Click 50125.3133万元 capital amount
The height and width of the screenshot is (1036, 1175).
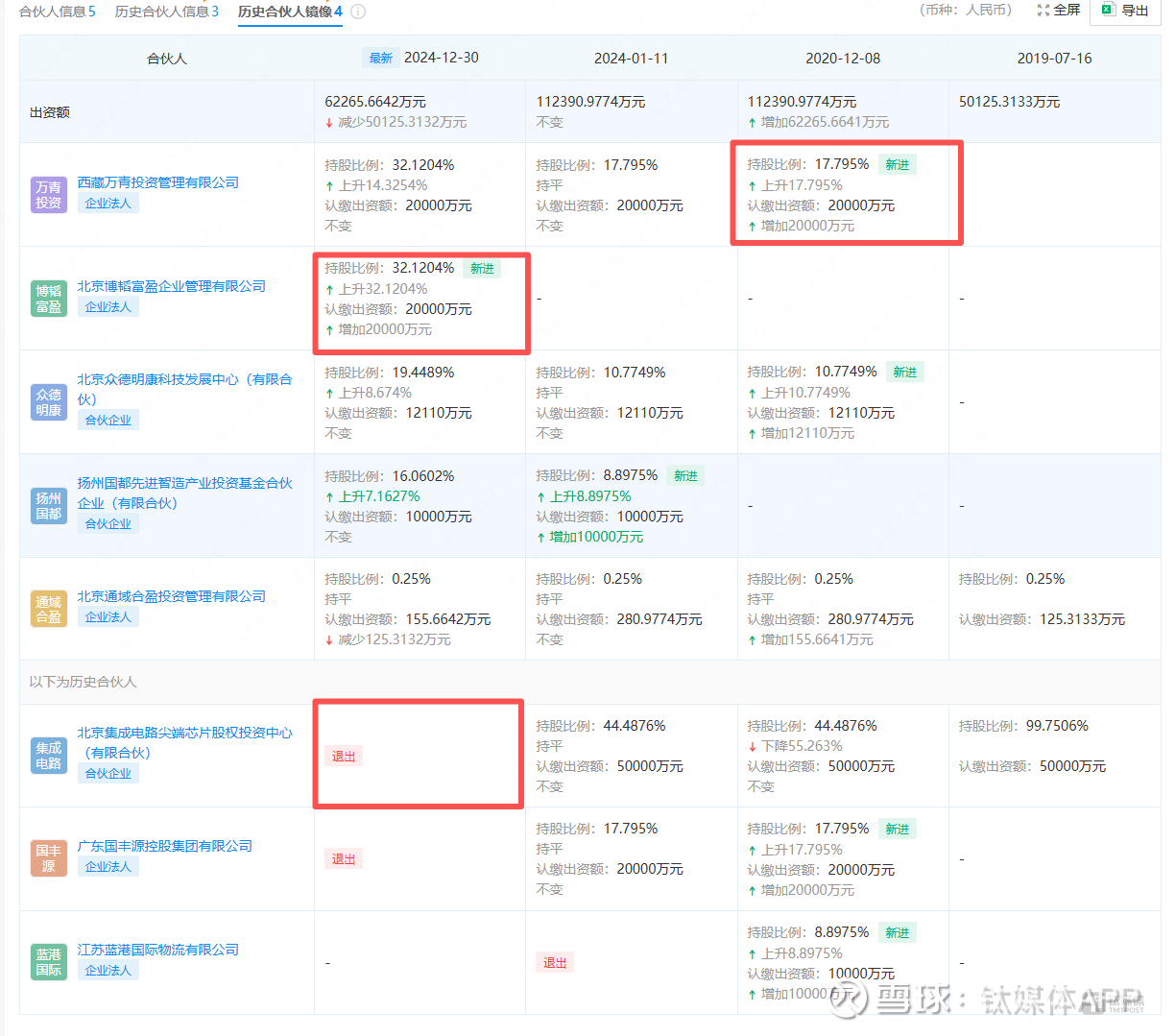(1010, 102)
